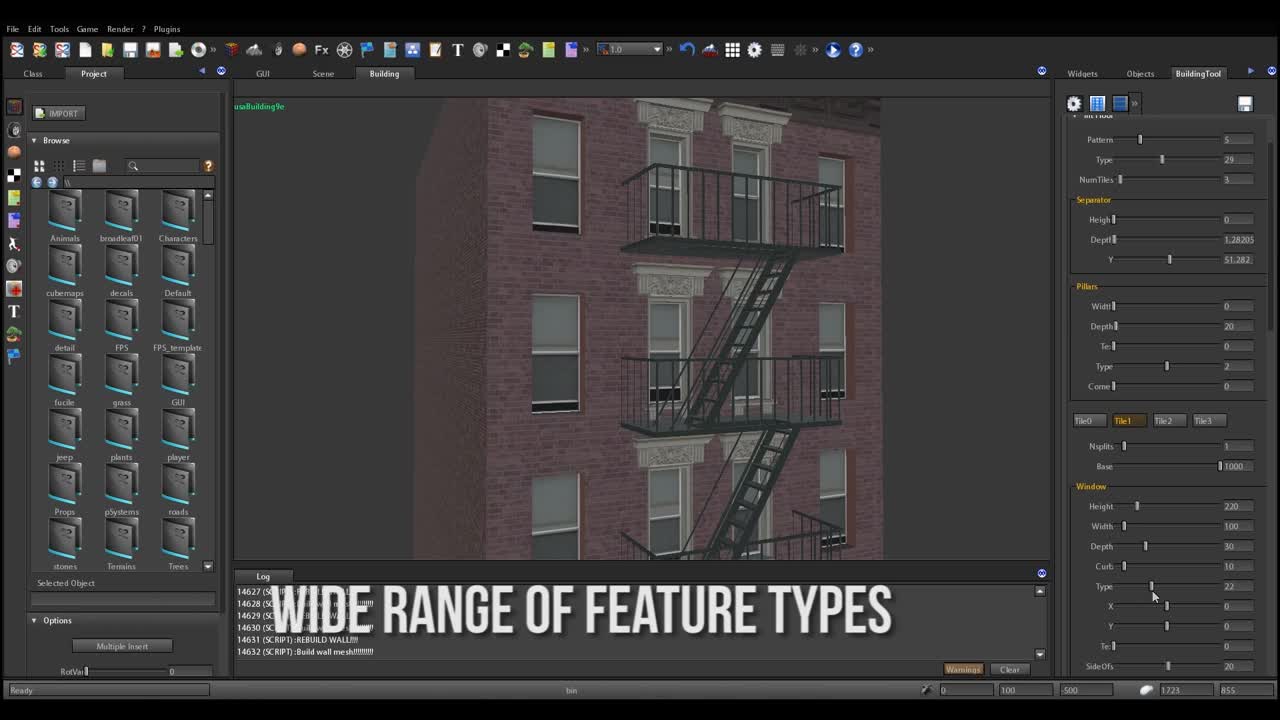Launch the play/run simulation icon in toolbar
The height and width of the screenshot is (720, 1280).
pos(833,49)
